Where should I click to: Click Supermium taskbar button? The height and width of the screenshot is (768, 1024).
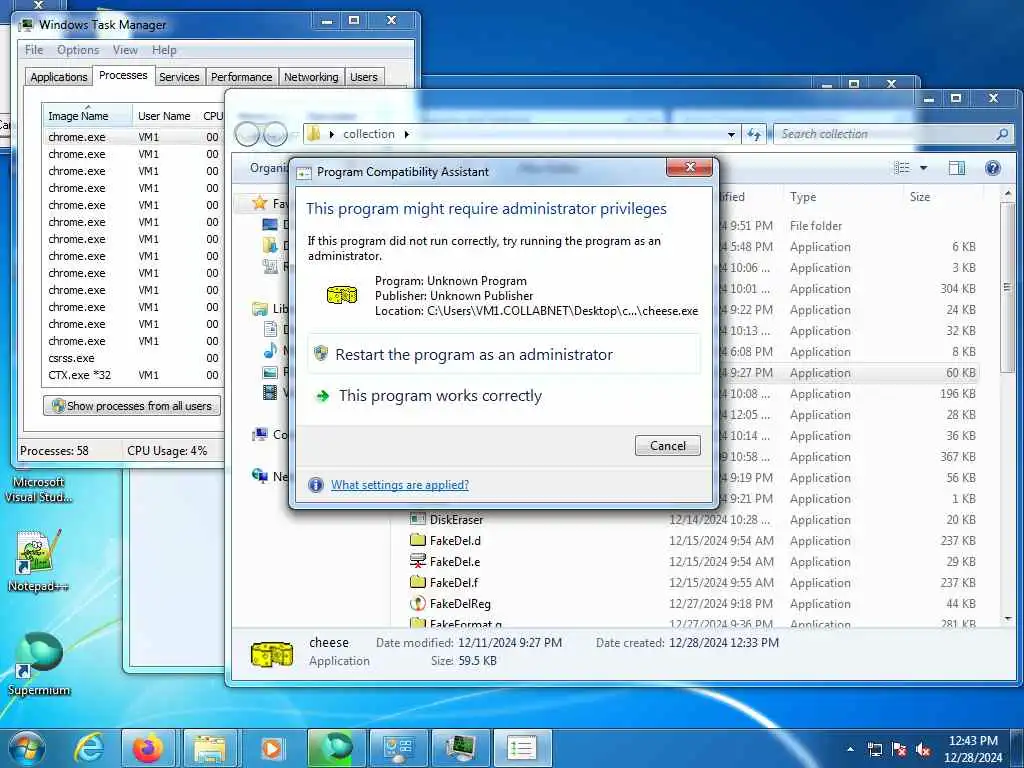(x=334, y=748)
